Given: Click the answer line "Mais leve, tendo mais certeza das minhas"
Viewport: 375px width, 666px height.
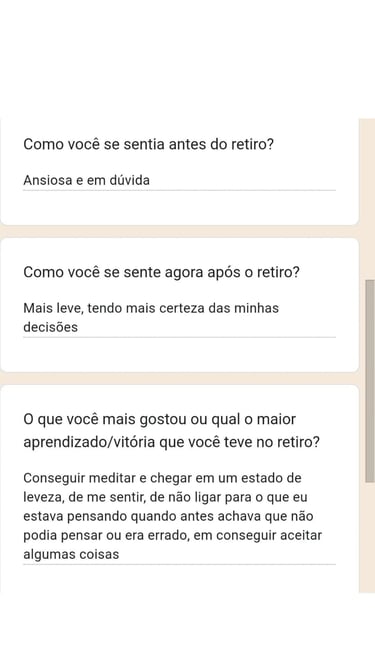Looking at the screenshot, I should (x=151, y=308).
